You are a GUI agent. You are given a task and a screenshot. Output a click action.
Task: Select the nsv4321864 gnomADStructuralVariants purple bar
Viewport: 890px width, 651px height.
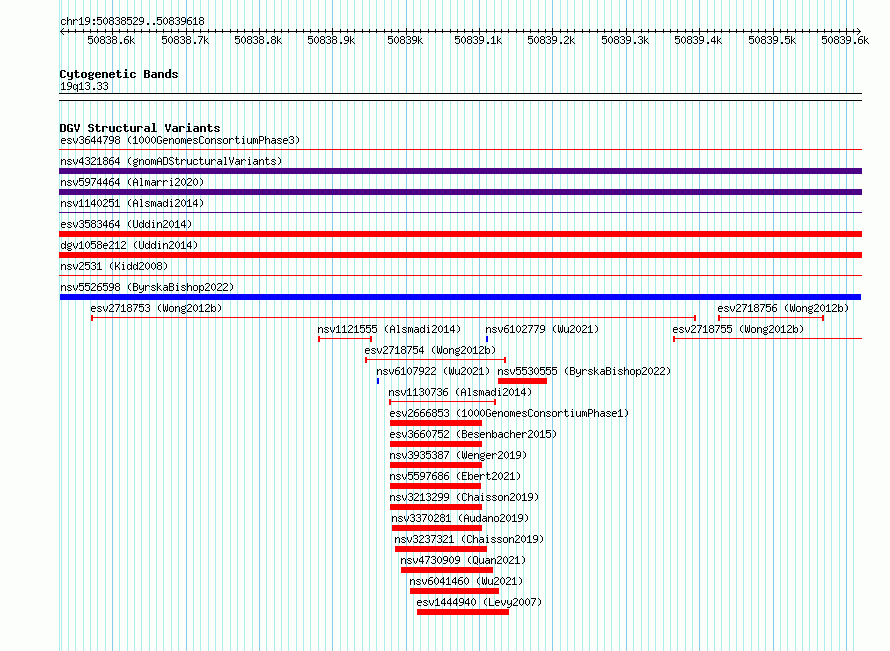pyautogui.click(x=460, y=171)
